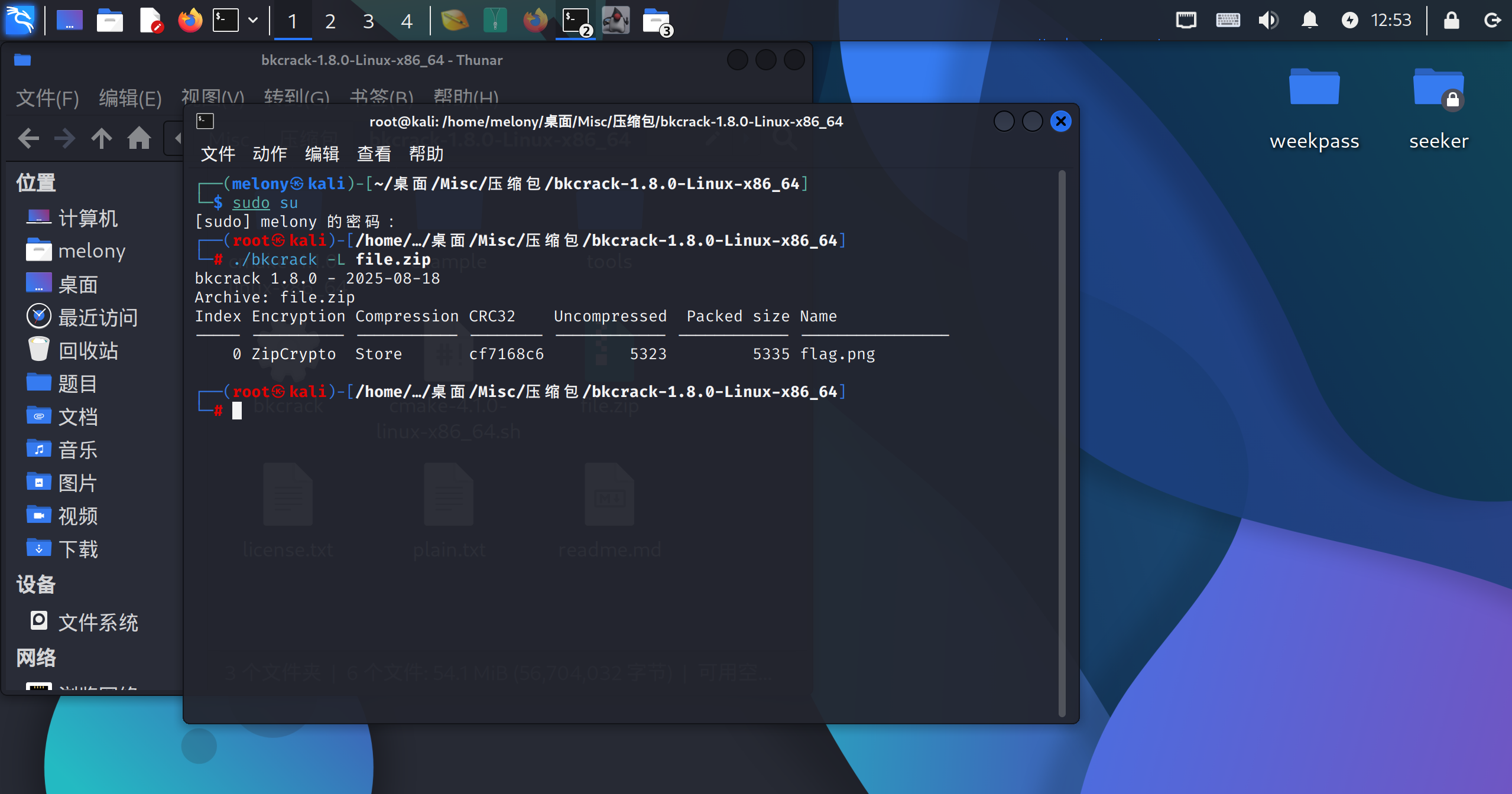Switch to workspace 3
Screen dimensions: 1512x794
pos(368,22)
